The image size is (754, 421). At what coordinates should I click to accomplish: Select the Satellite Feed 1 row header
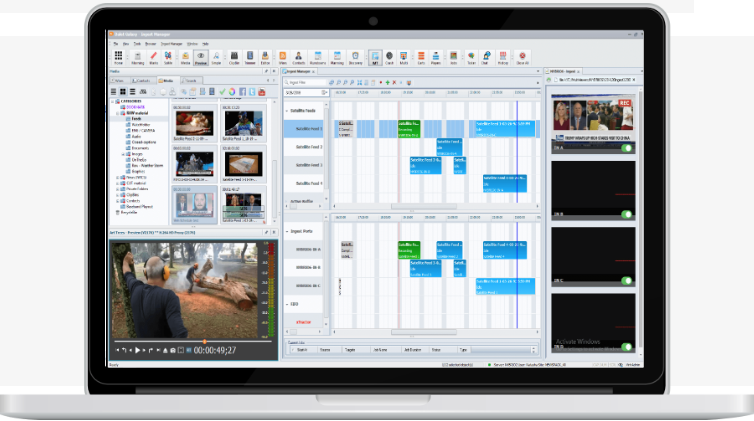tap(303, 129)
